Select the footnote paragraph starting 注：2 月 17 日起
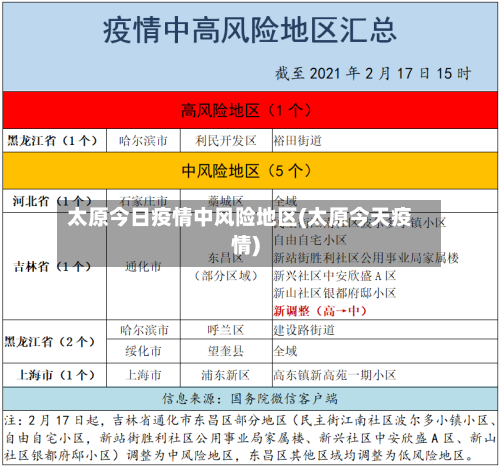Viewport: 500px width, 467px height. point(250,438)
